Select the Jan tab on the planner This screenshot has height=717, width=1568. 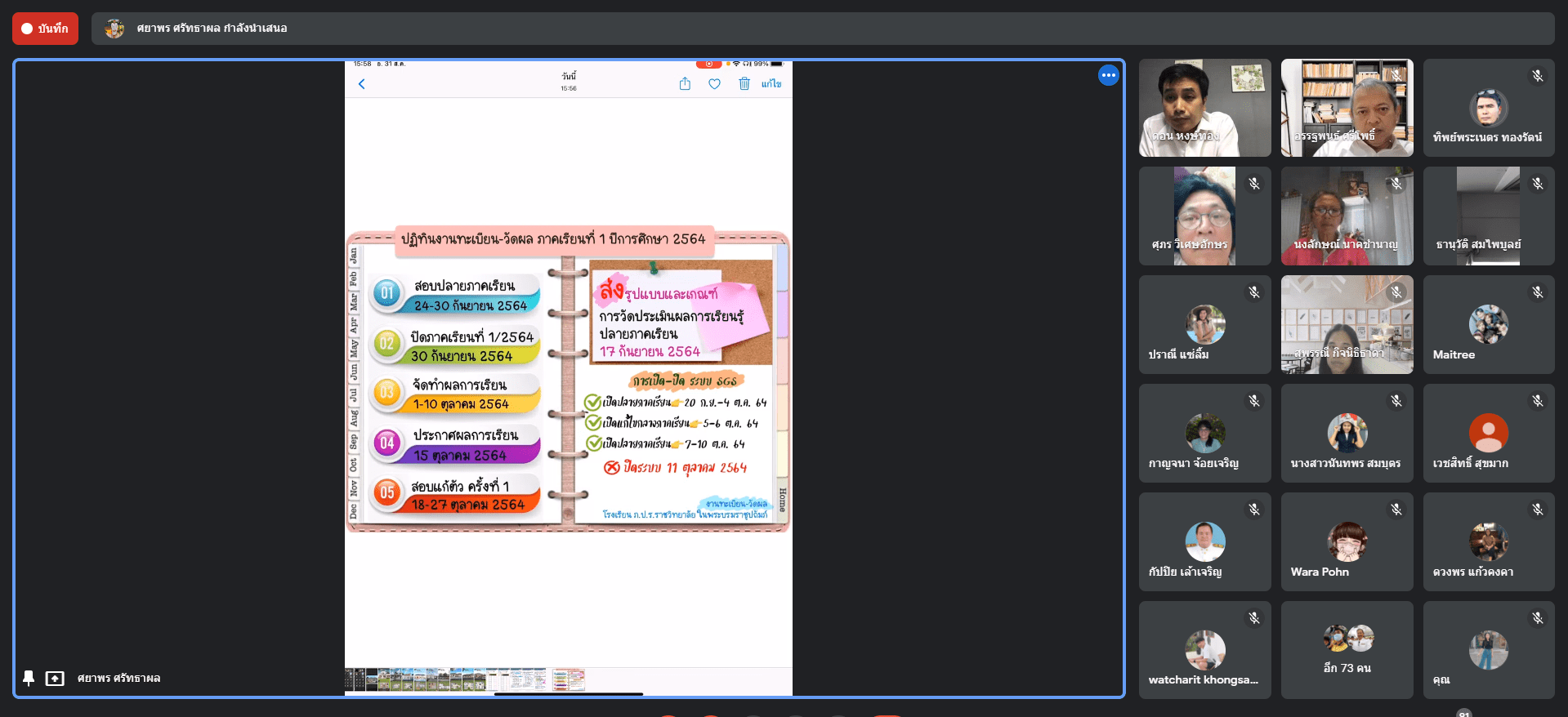point(353,256)
